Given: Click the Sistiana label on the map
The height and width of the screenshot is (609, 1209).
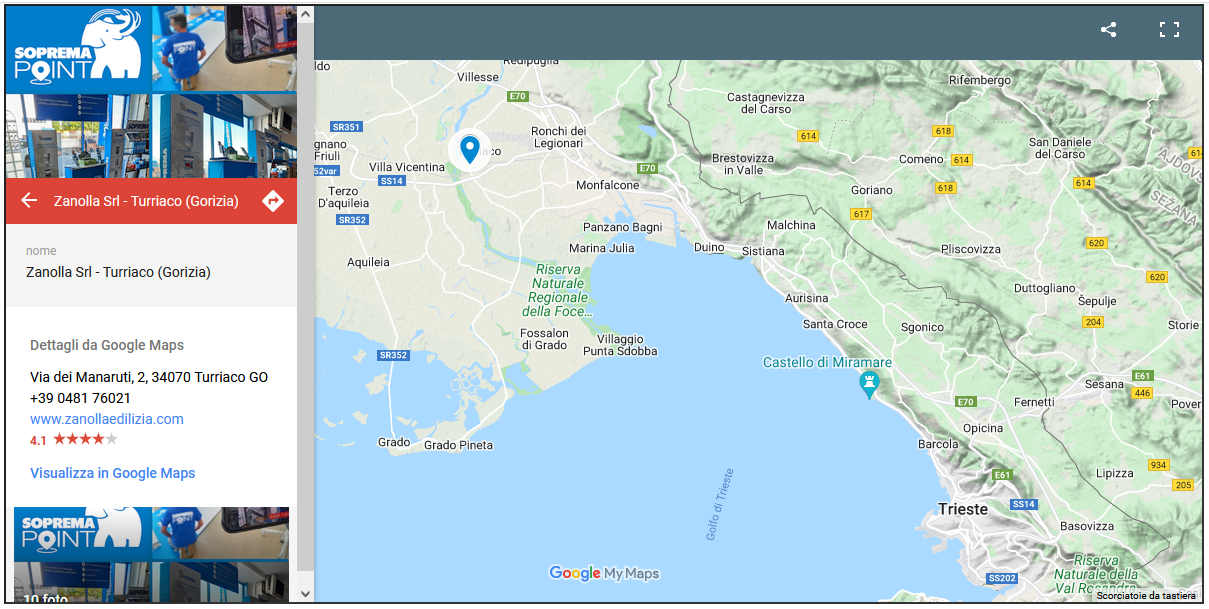Looking at the screenshot, I should [x=763, y=251].
